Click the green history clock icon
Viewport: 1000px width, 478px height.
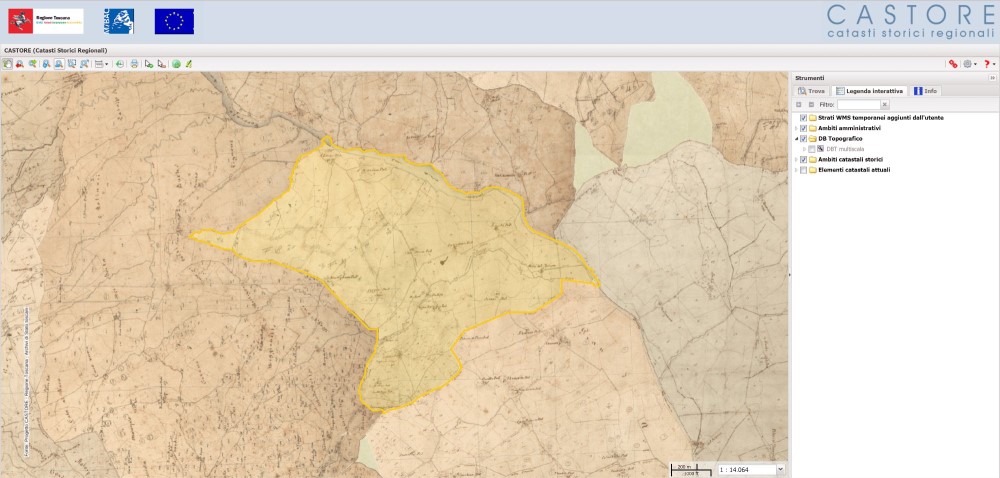click(x=120, y=64)
